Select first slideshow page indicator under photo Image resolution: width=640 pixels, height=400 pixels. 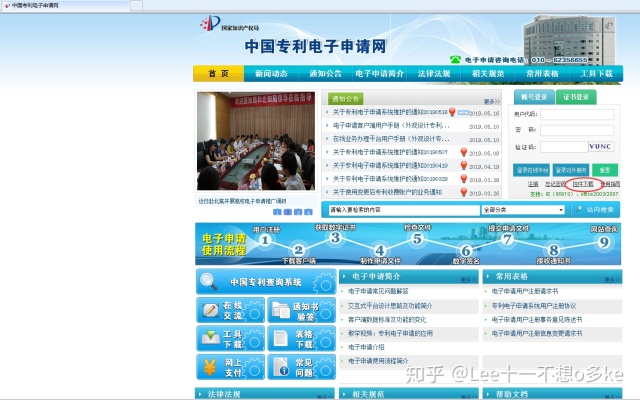(277, 212)
